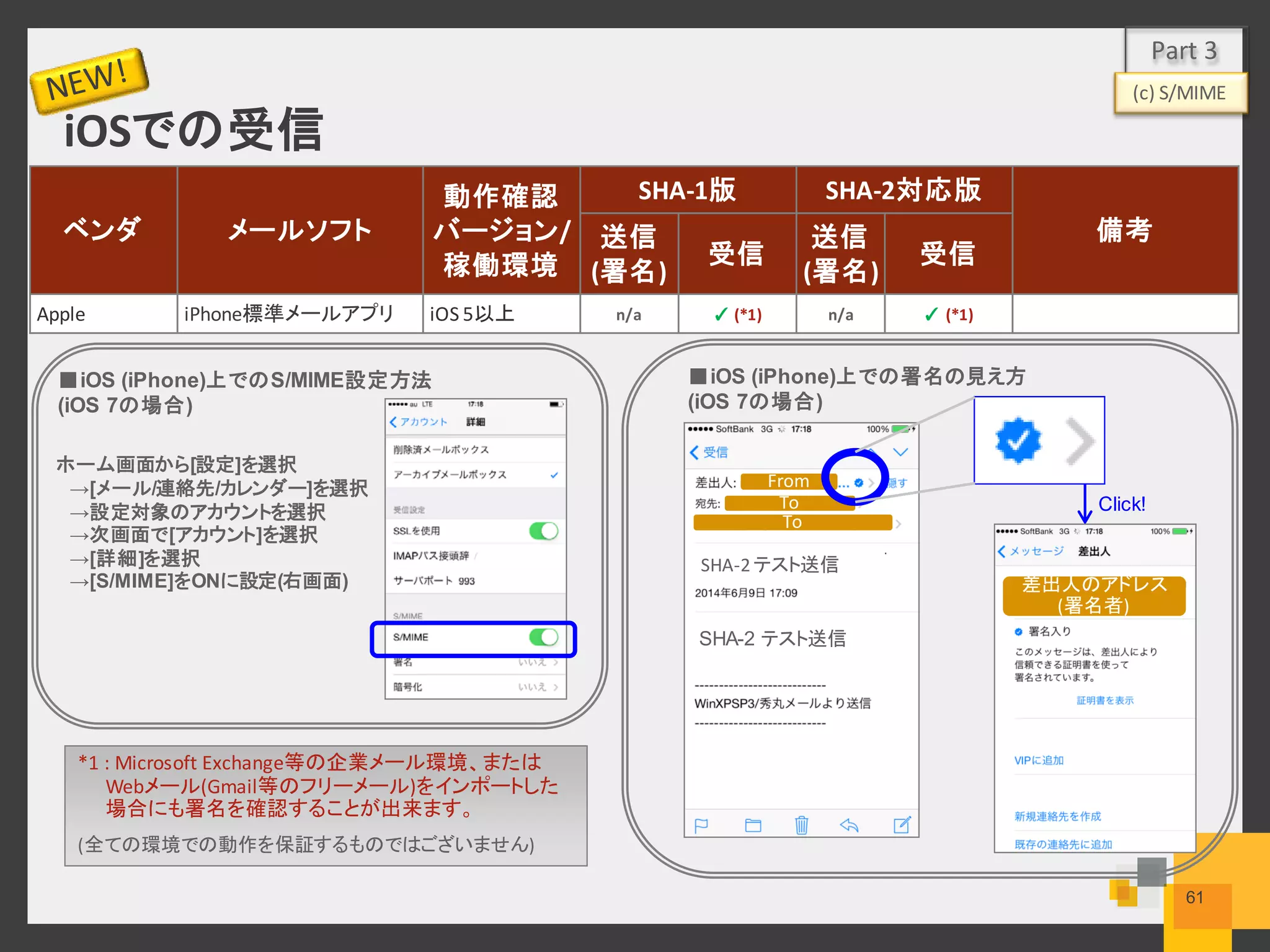The width and height of the screenshot is (1270, 952).
Task: Click the iOS 5以上 cell
Action: pyautogui.click(x=501, y=314)
